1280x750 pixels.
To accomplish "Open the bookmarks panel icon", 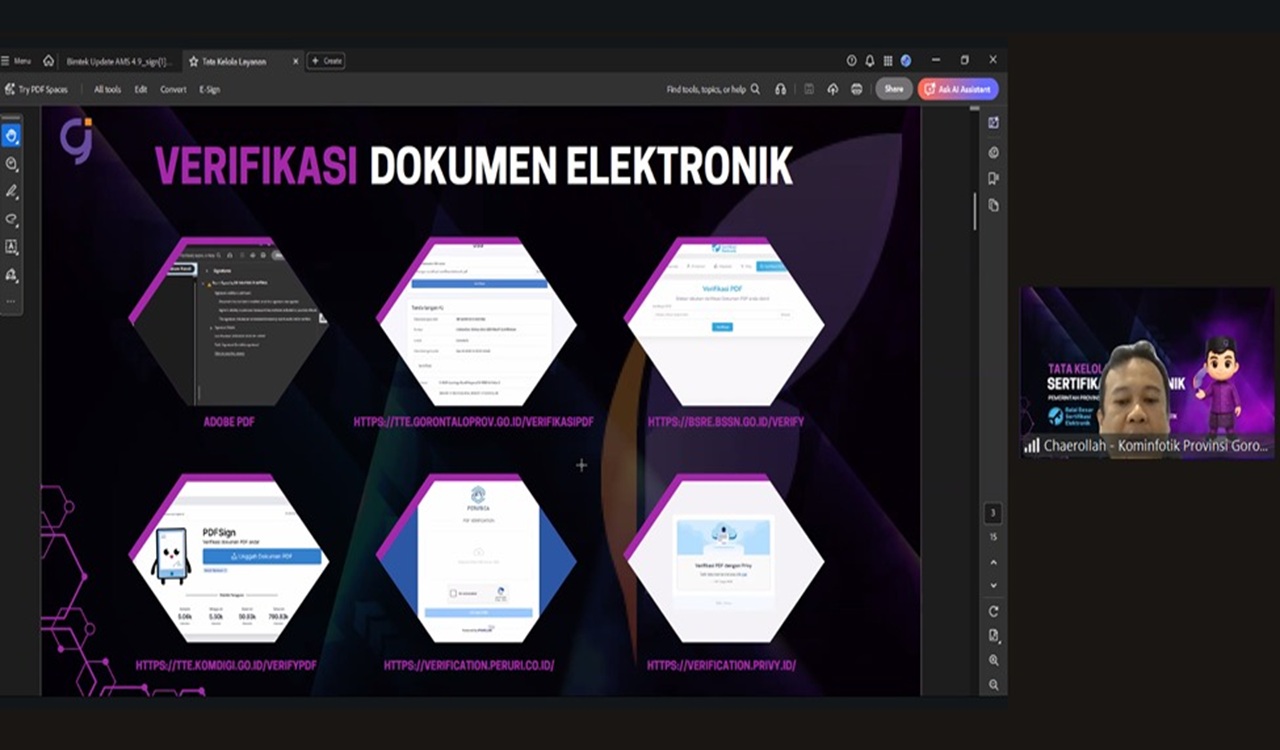I will (x=993, y=179).
